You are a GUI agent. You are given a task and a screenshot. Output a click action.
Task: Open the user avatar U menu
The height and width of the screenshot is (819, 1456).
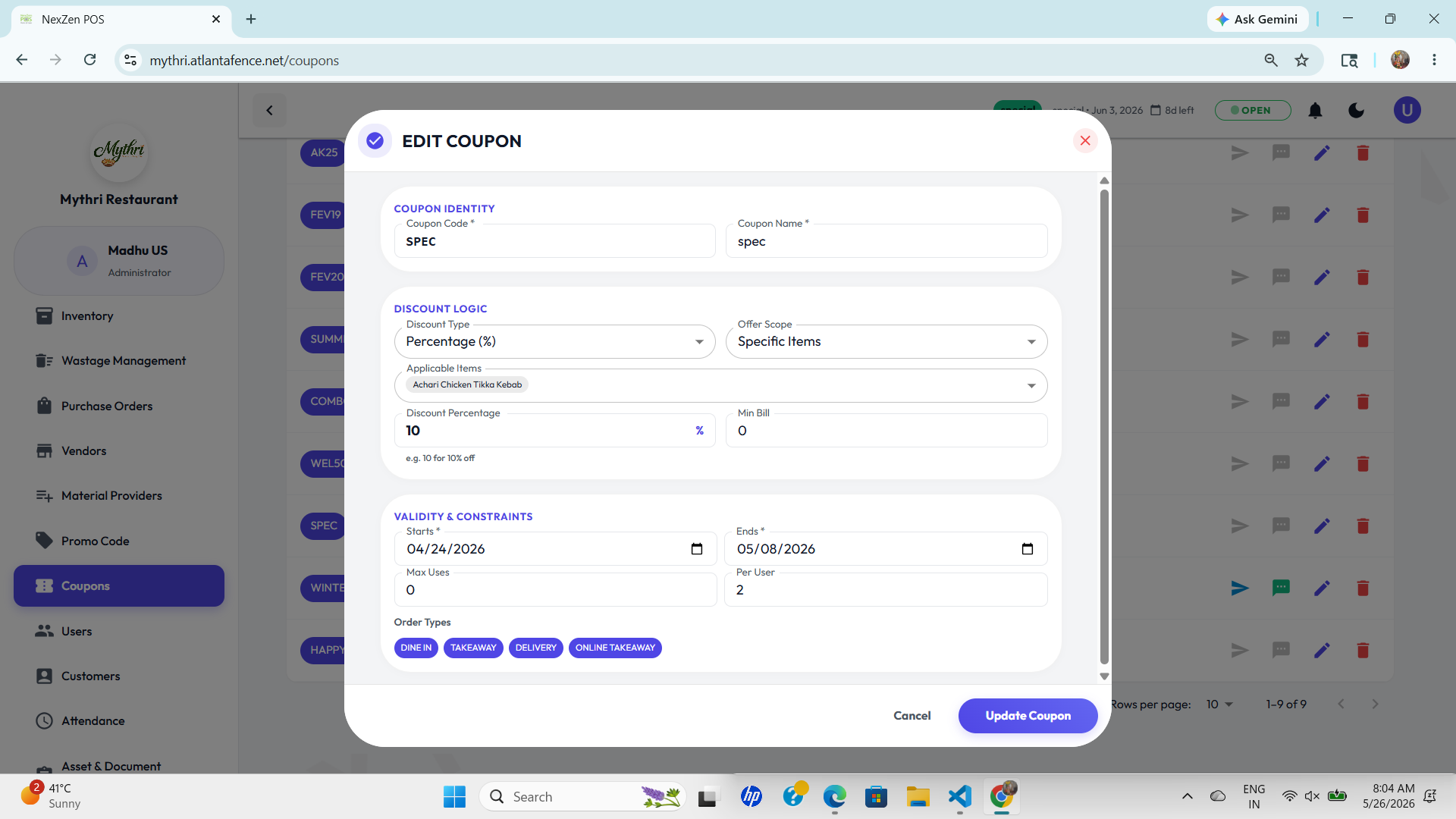(1407, 111)
